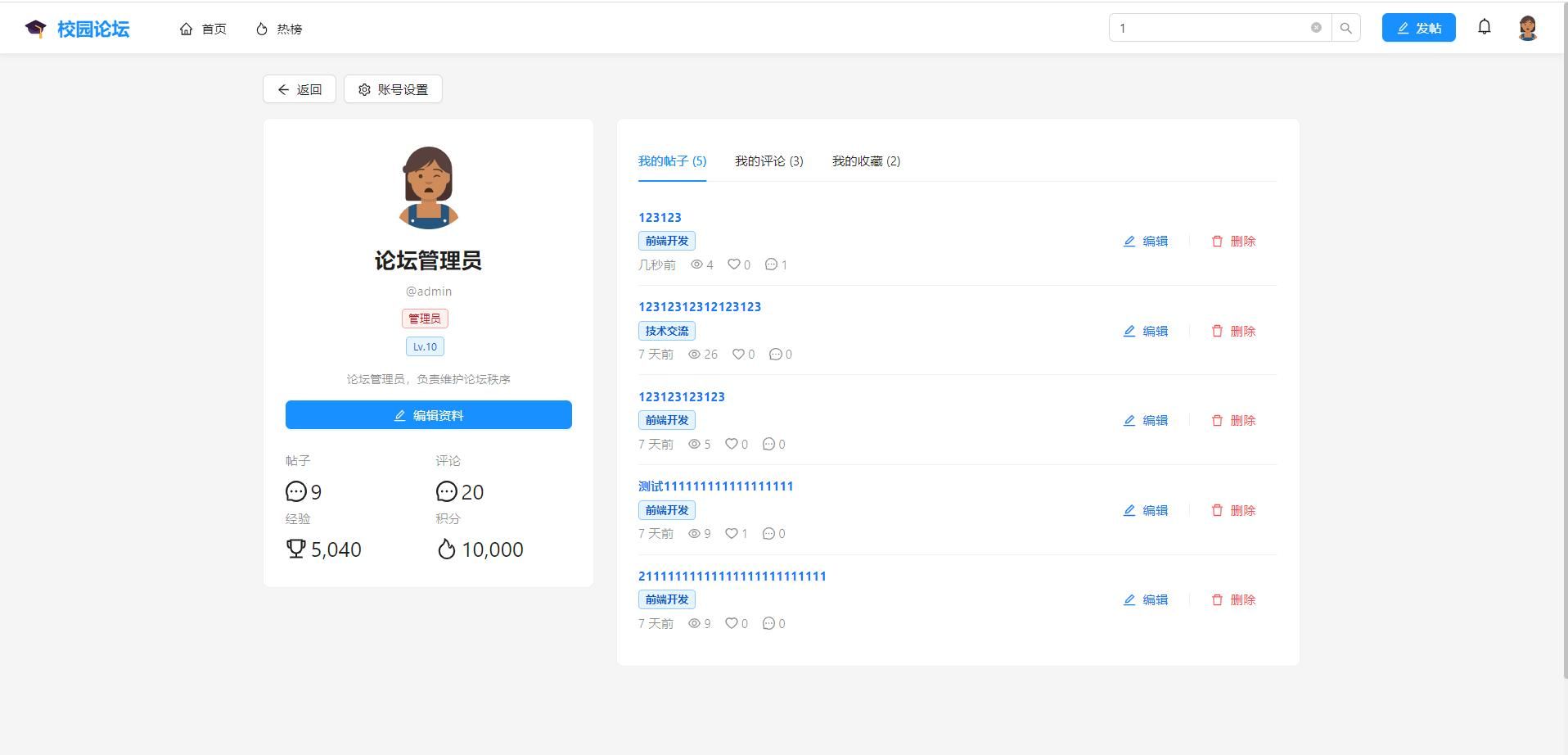Click the comment bubble icon under 帖子
The width and height of the screenshot is (1568, 755).
[295, 491]
